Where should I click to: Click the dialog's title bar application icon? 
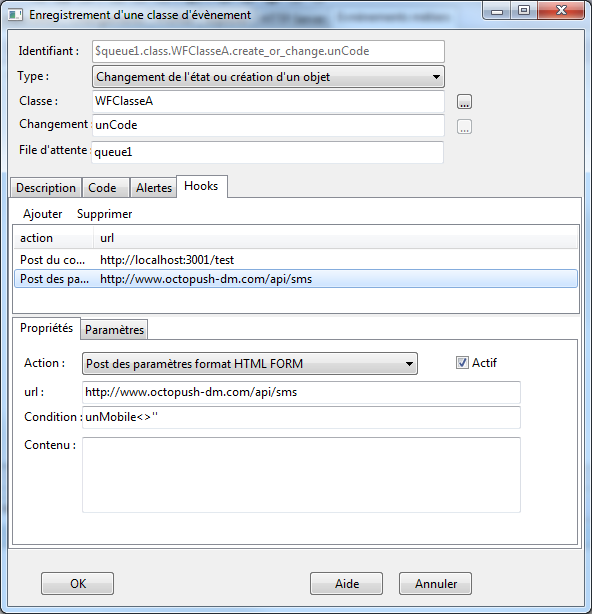point(15,15)
